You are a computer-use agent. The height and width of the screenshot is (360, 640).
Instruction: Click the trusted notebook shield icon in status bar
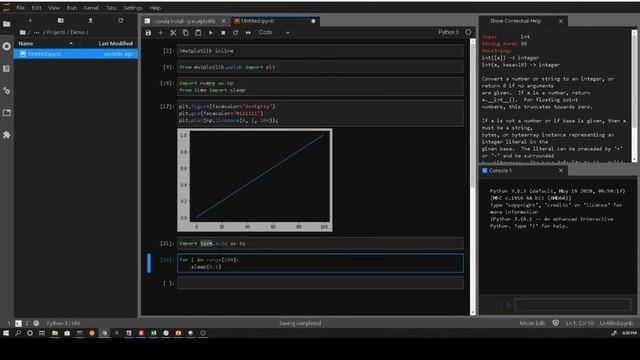(x=556, y=323)
